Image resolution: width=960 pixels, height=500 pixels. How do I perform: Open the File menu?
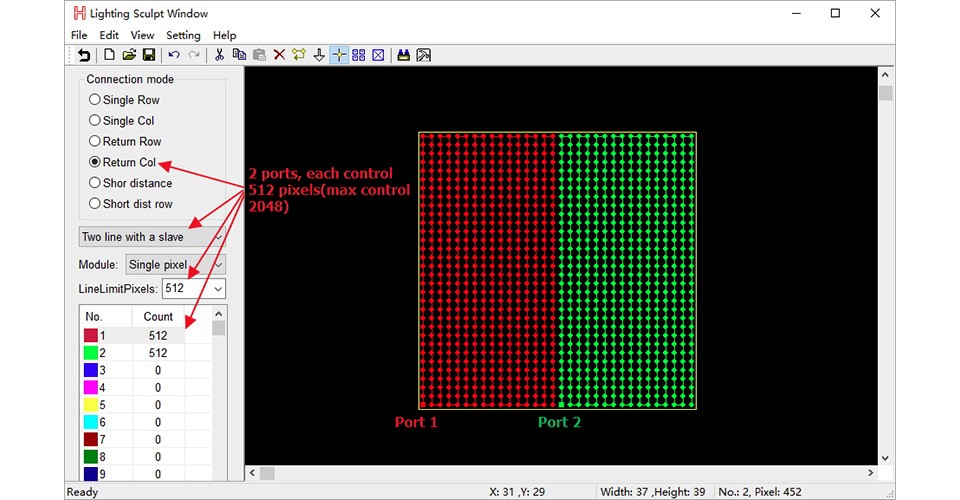[79, 35]
